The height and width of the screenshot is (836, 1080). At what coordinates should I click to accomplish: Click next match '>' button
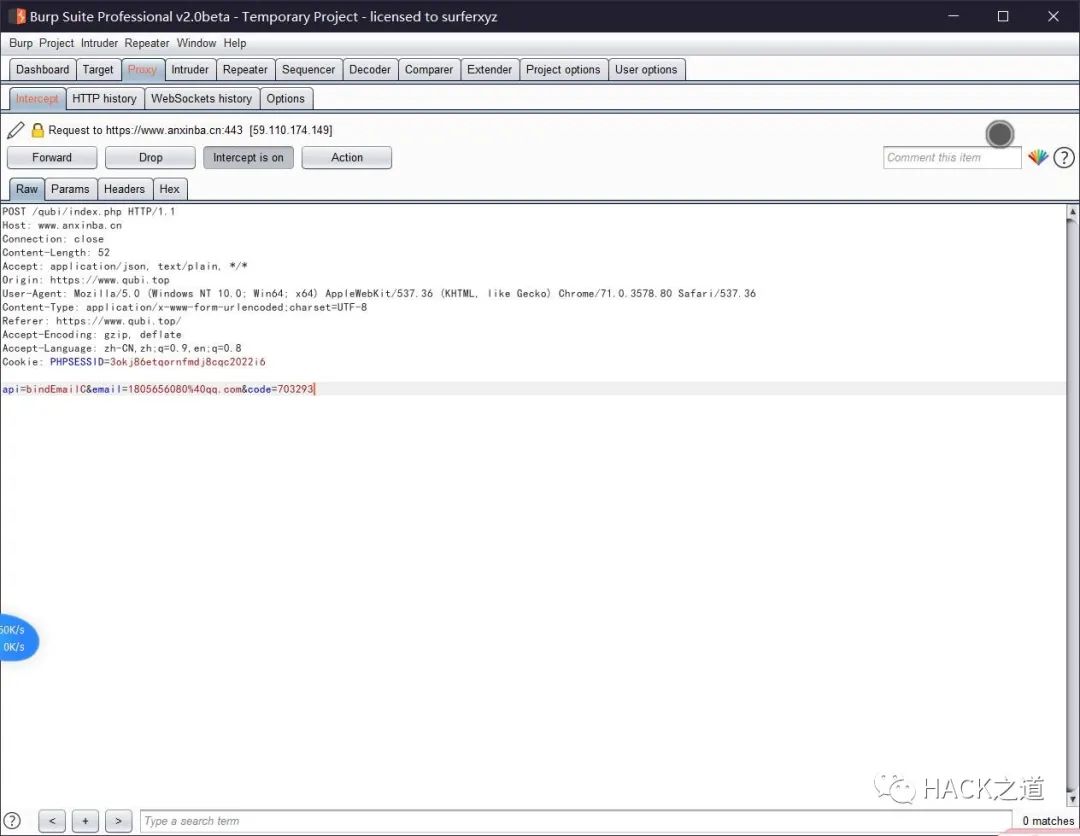[118, 821]
